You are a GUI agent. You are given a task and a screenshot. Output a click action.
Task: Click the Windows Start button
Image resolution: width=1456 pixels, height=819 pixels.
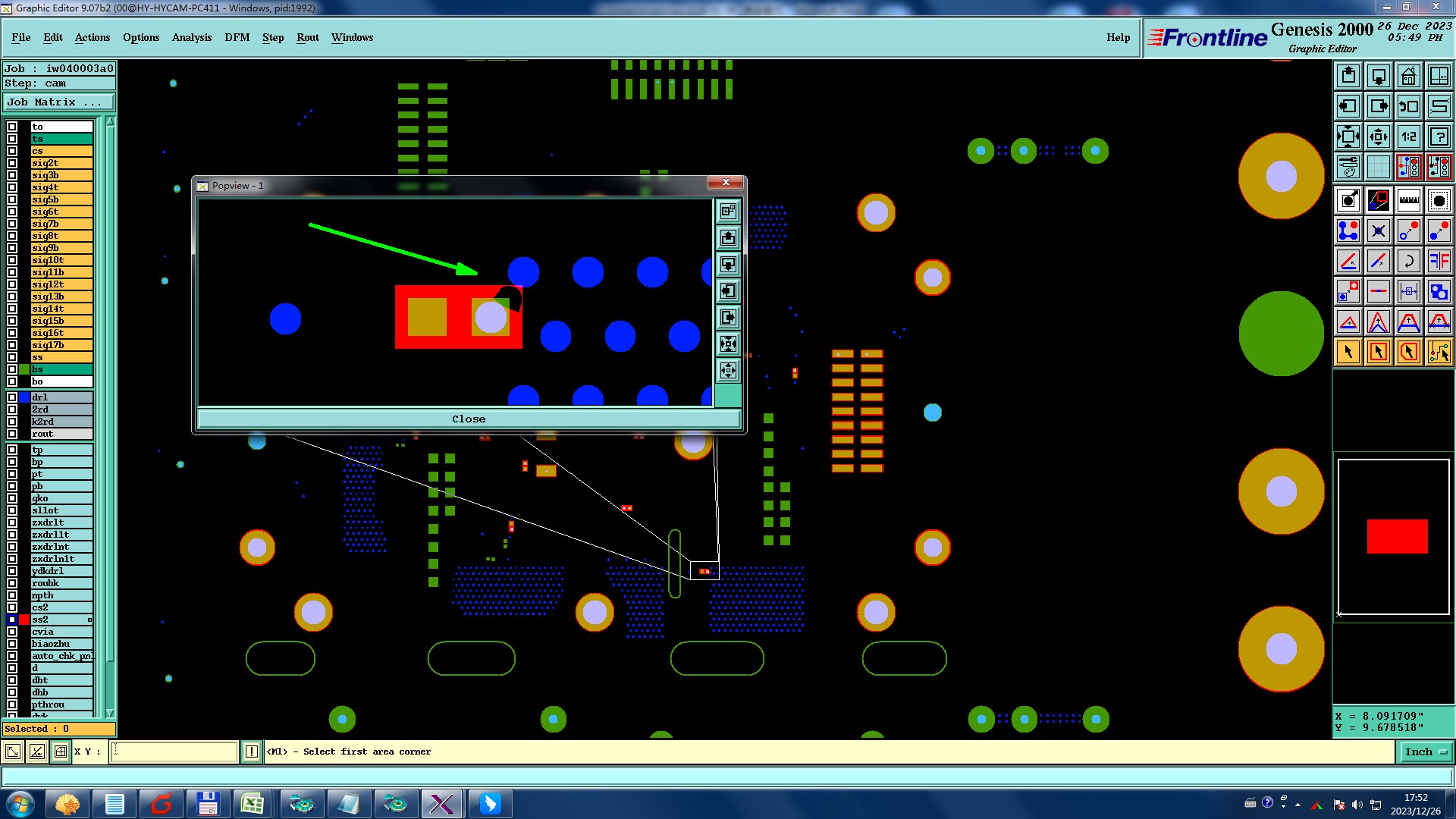coord(20,804)
